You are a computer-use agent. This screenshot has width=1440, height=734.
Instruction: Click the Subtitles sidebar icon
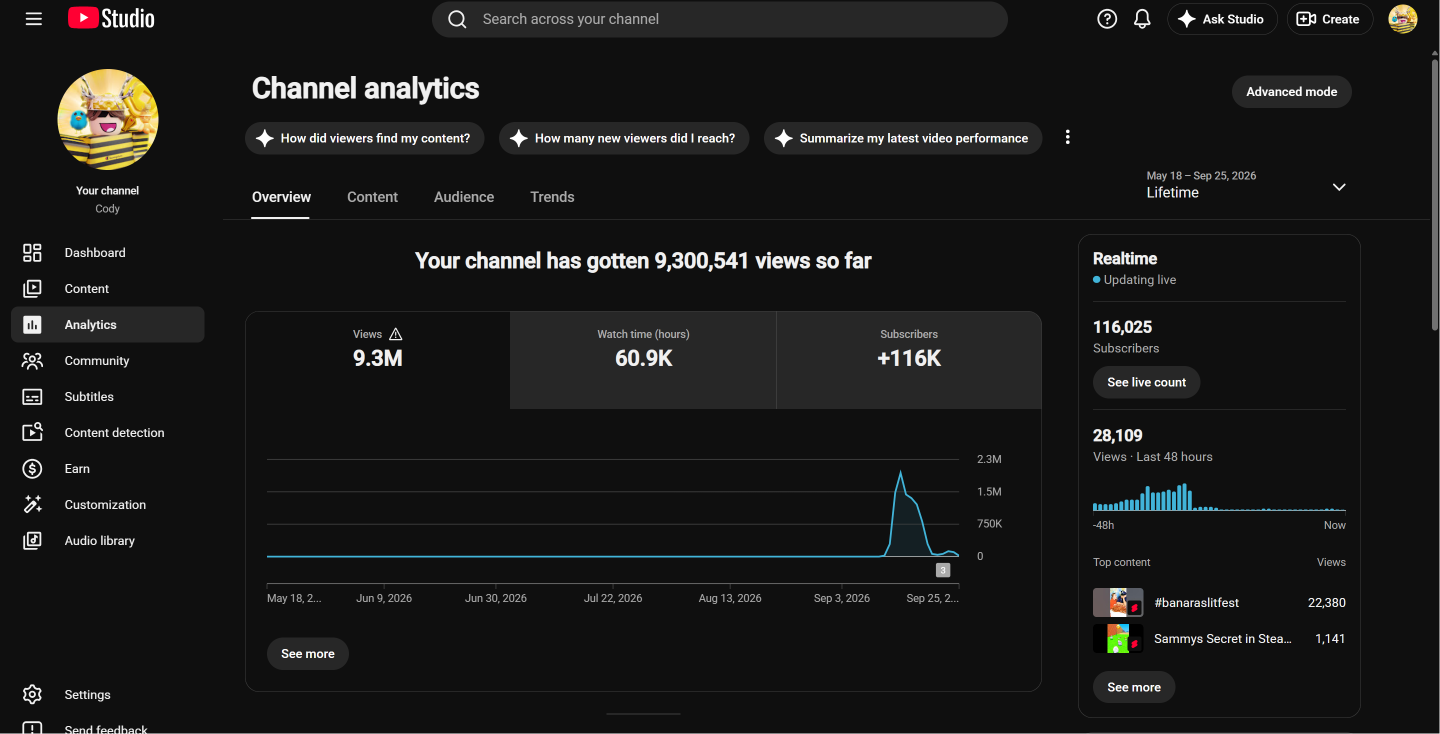pos(32,397)
